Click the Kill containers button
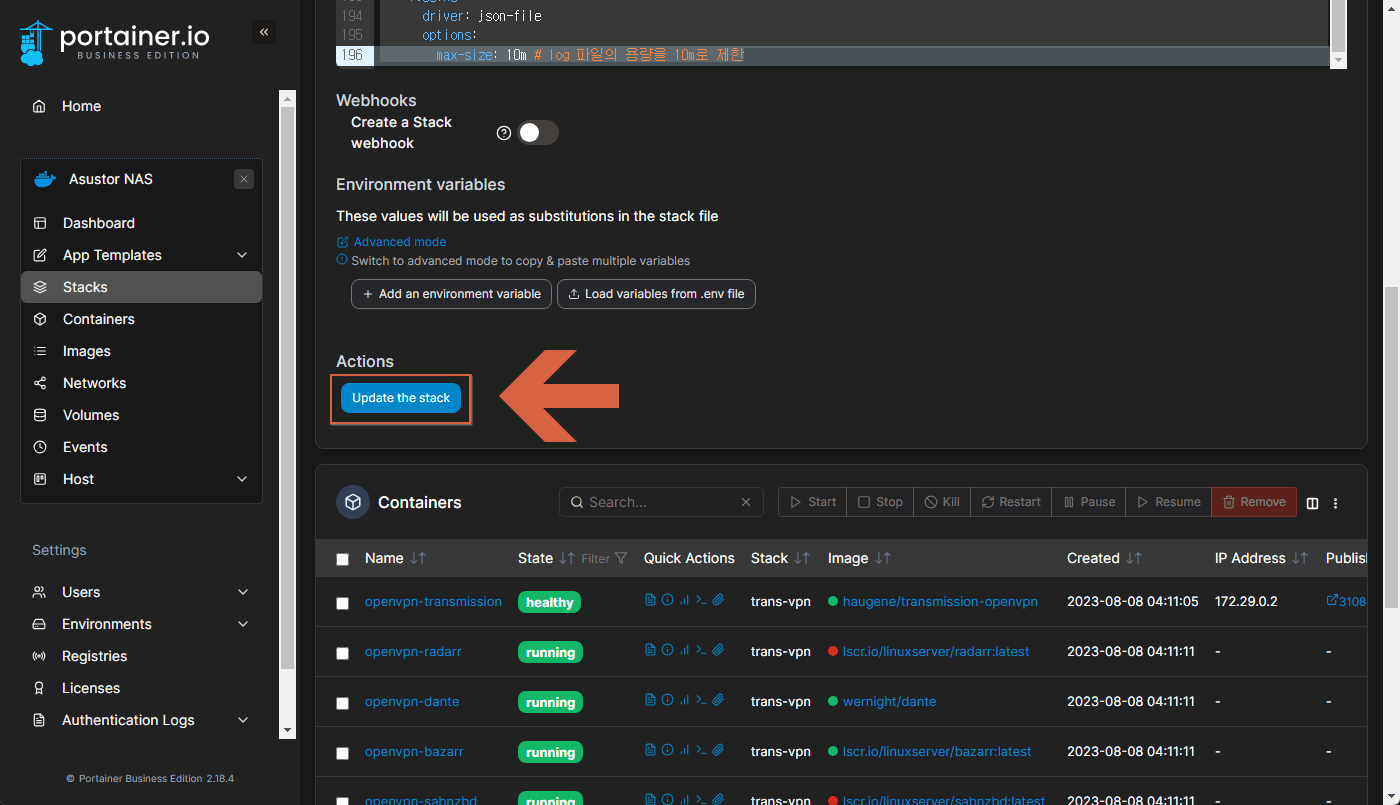This screenshot has width=1400, height=805. 942,502
